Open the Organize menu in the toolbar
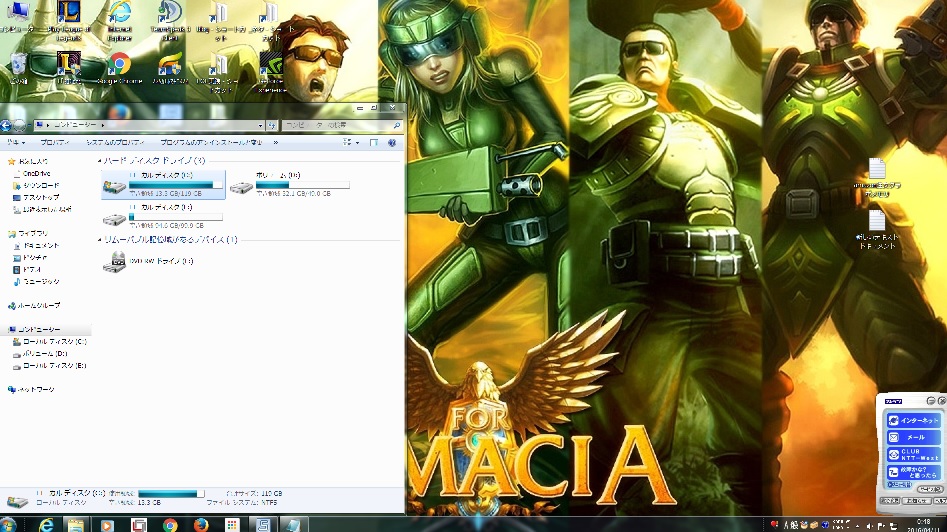The image size is (947, 532). tap(18, 143)
